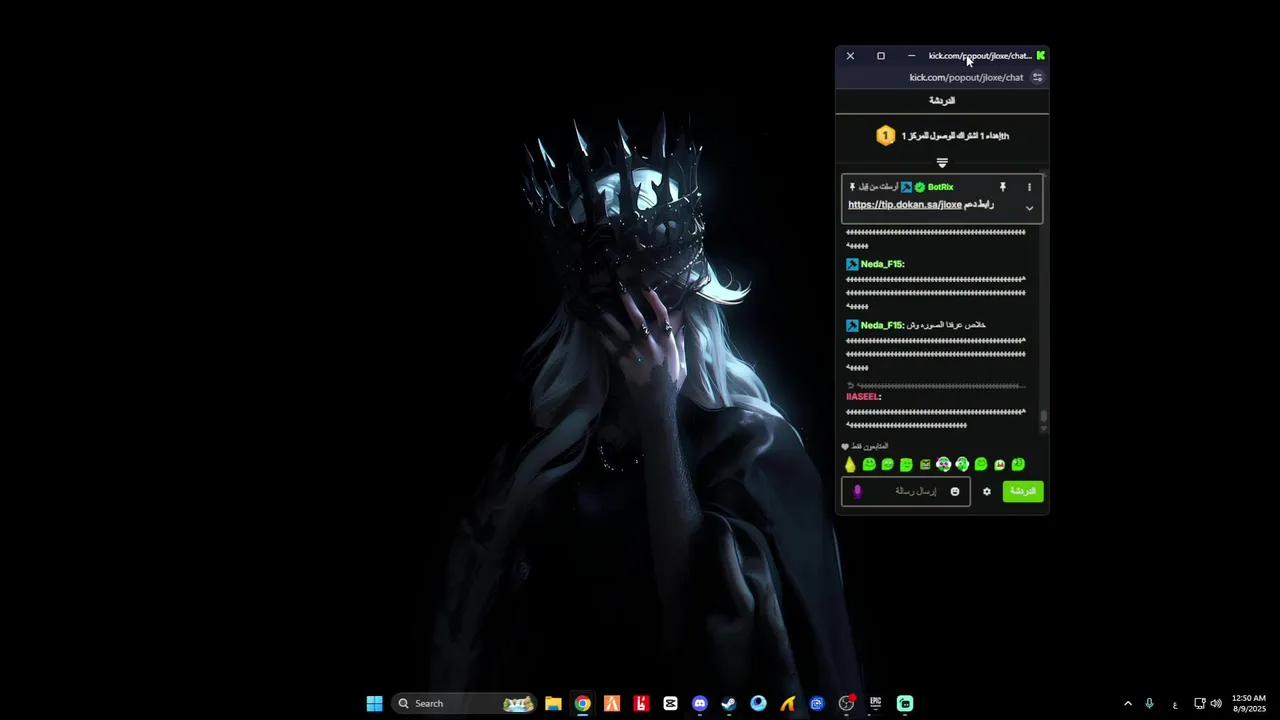Viewport: 1280px width, 720px height.
Task: Insert the last green emote in the row
Action: pos(1018,464)
